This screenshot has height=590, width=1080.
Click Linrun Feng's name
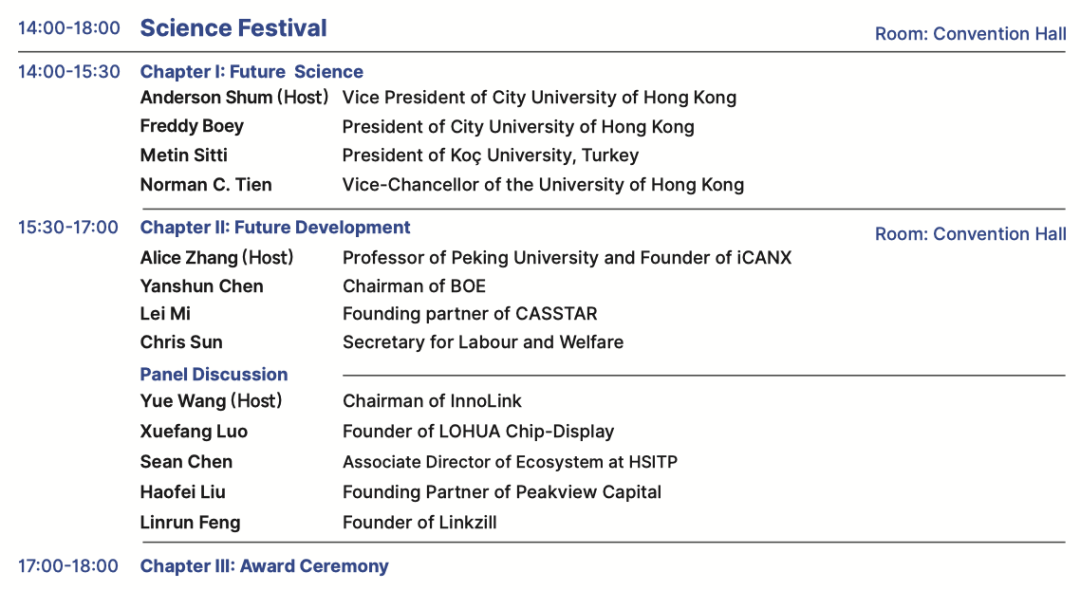pos(190,522)
